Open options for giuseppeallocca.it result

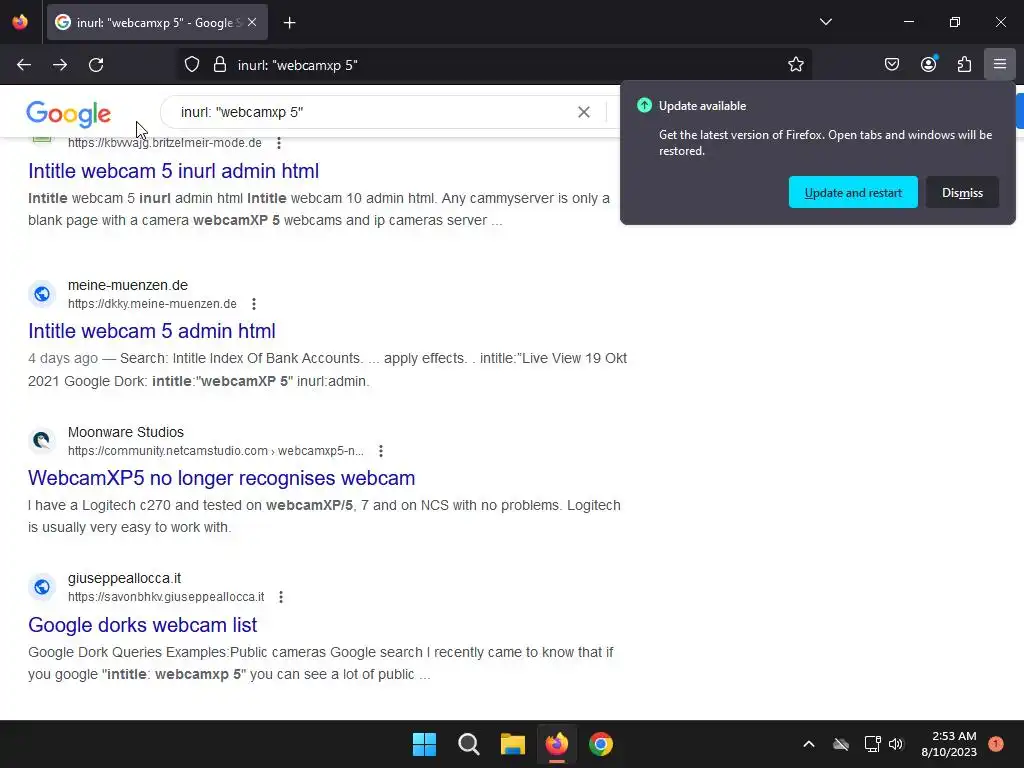pyautogui.click(x=281, y=597)
